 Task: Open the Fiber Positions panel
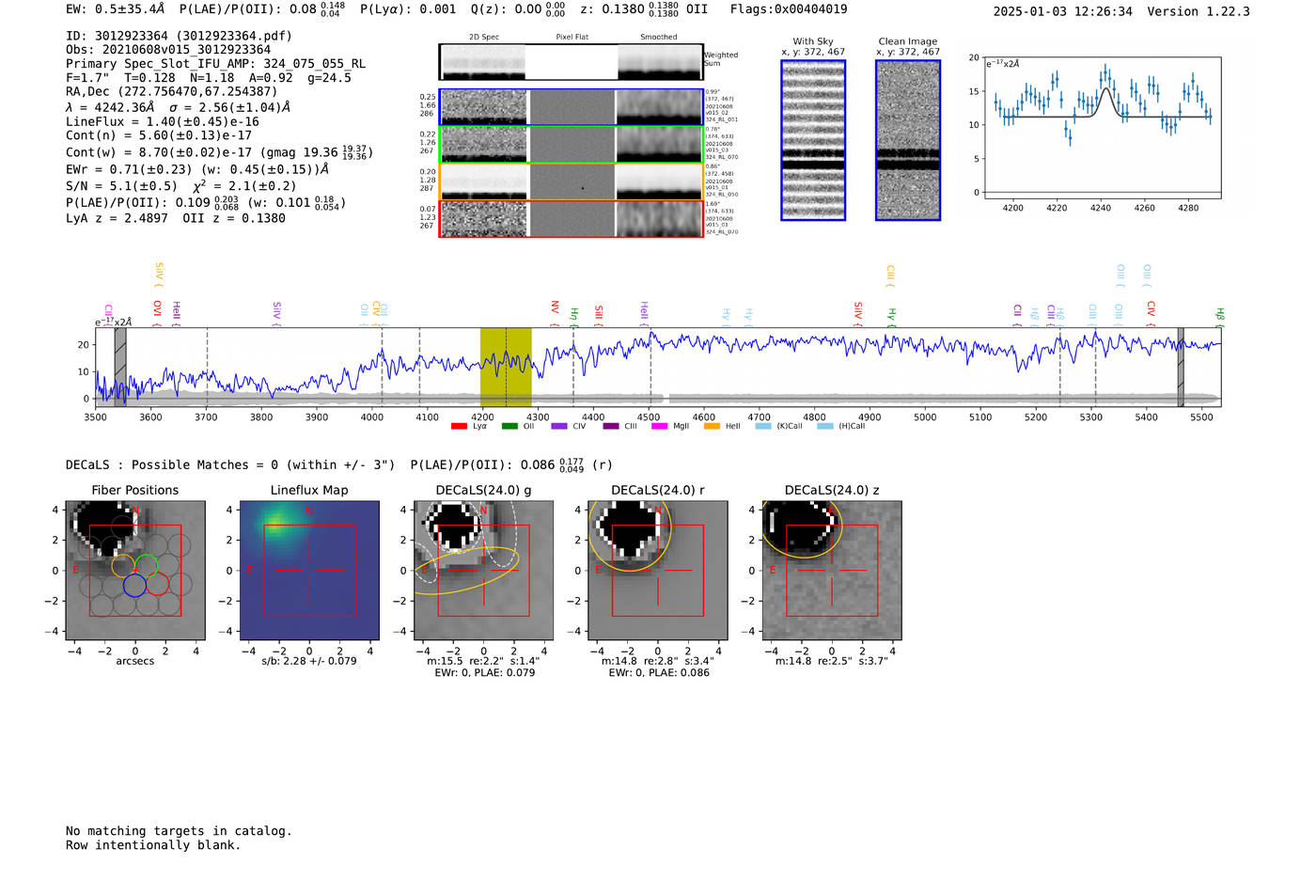[x=135, y=570]
